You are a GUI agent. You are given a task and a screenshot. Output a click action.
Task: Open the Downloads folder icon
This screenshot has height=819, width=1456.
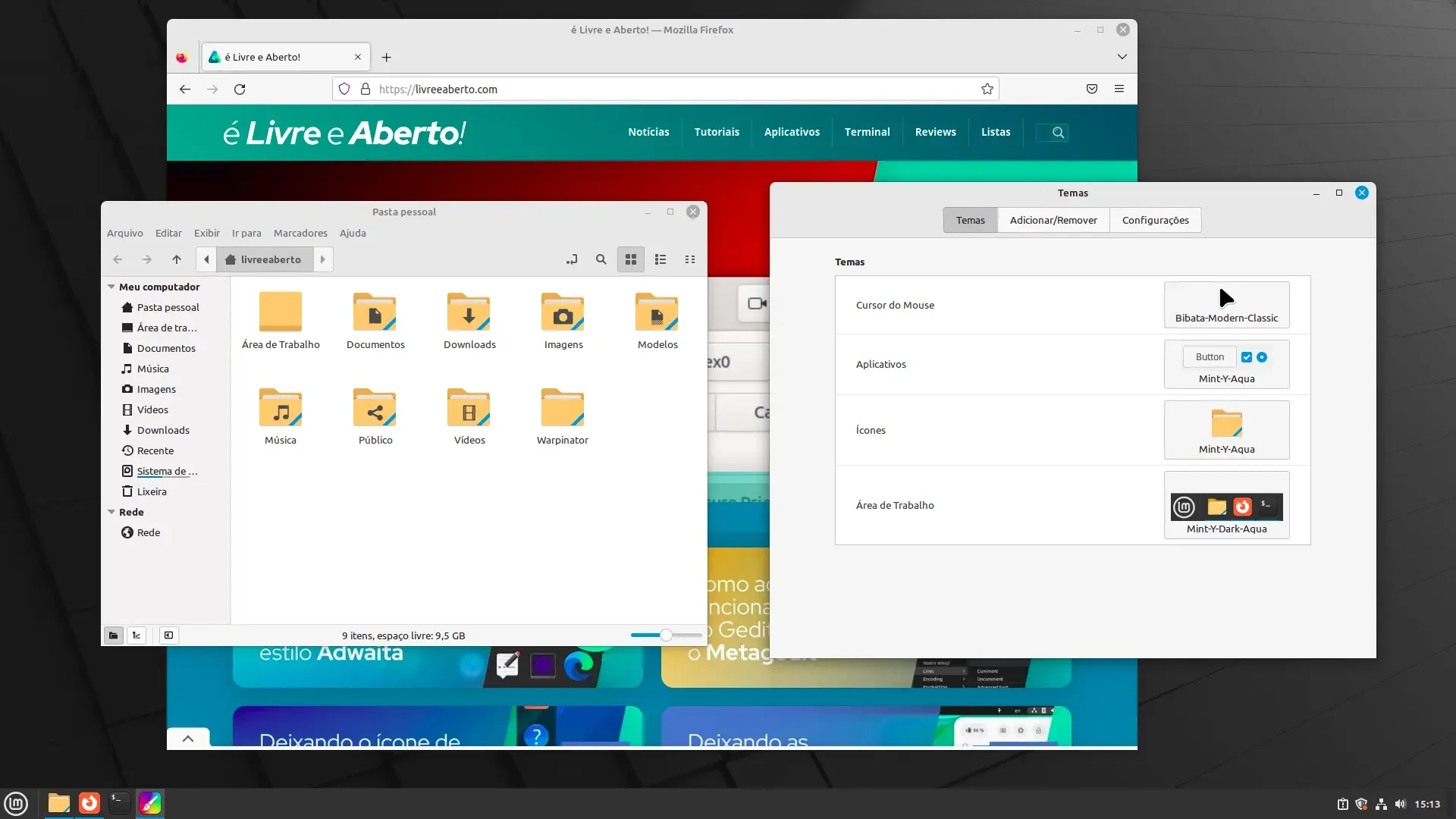pos(469,312)
